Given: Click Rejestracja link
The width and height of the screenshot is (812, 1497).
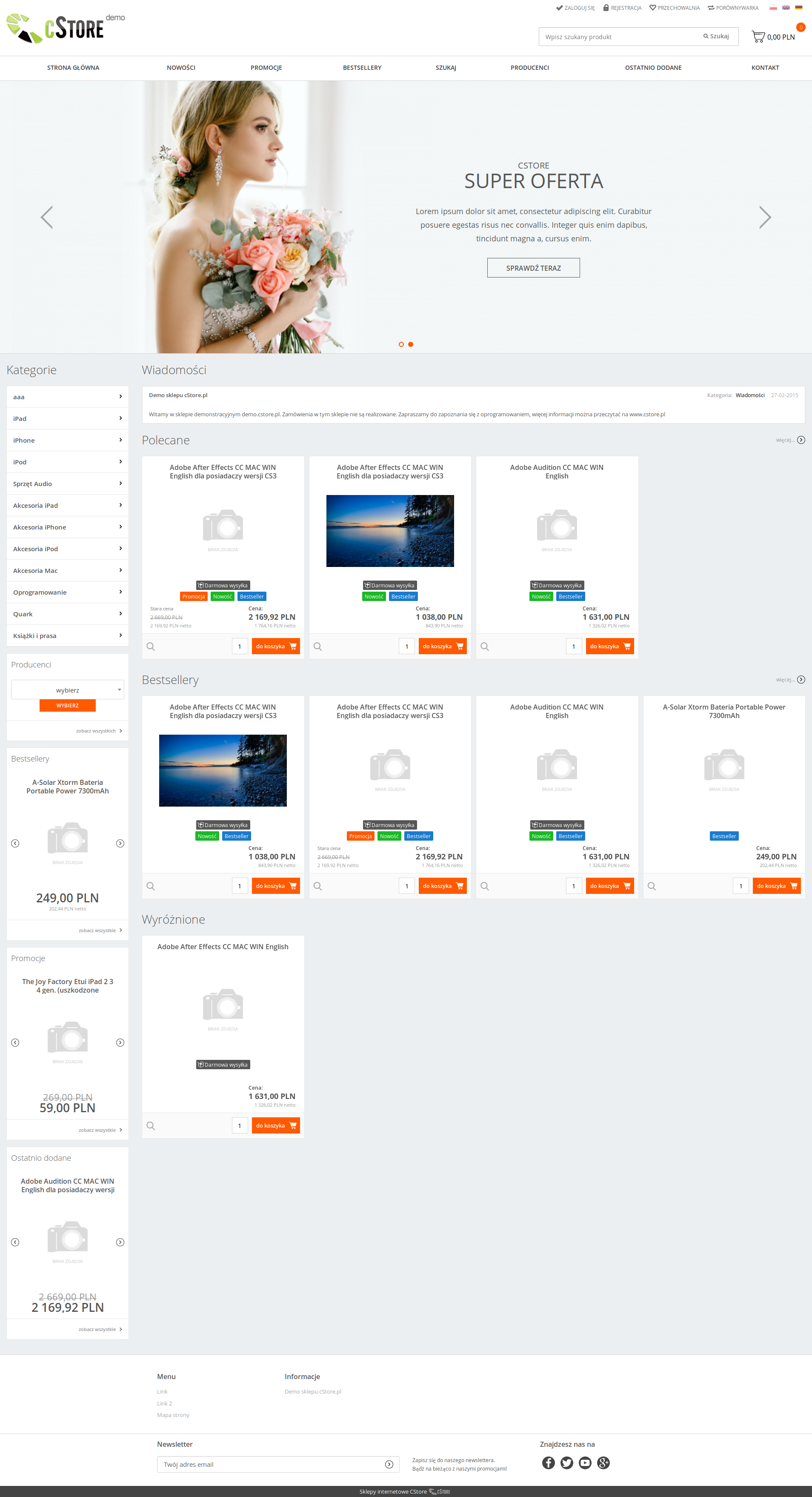Looking at the screenshot, I should (622, 8).
